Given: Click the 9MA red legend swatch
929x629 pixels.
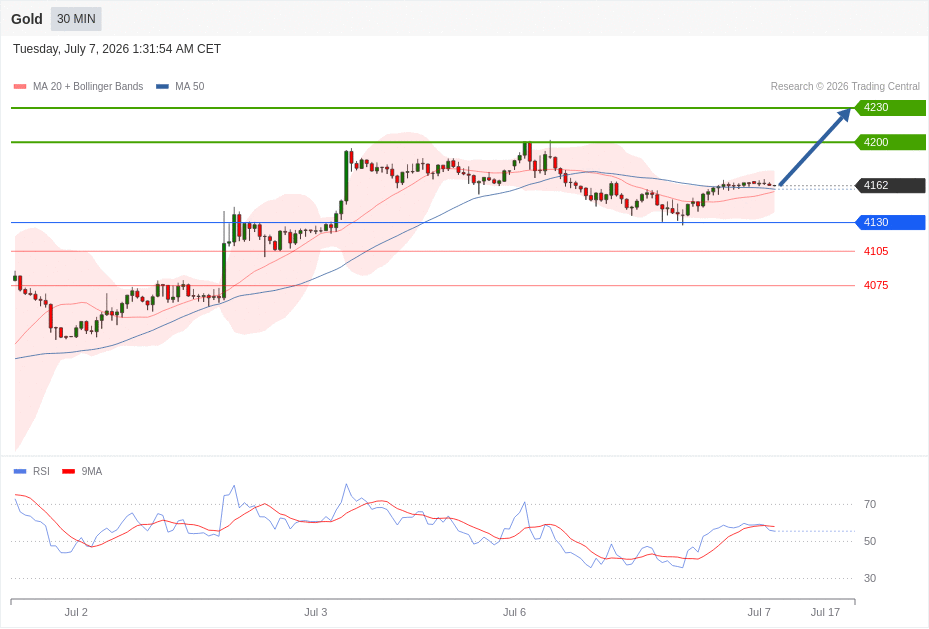Looking at the screenshot, I should (69, 471).
